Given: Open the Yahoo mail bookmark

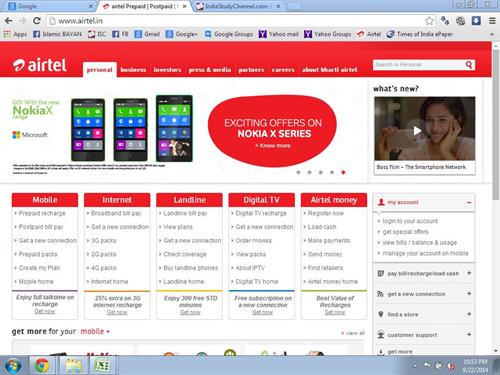Looking at the screenshot, I should coord(279,34).
